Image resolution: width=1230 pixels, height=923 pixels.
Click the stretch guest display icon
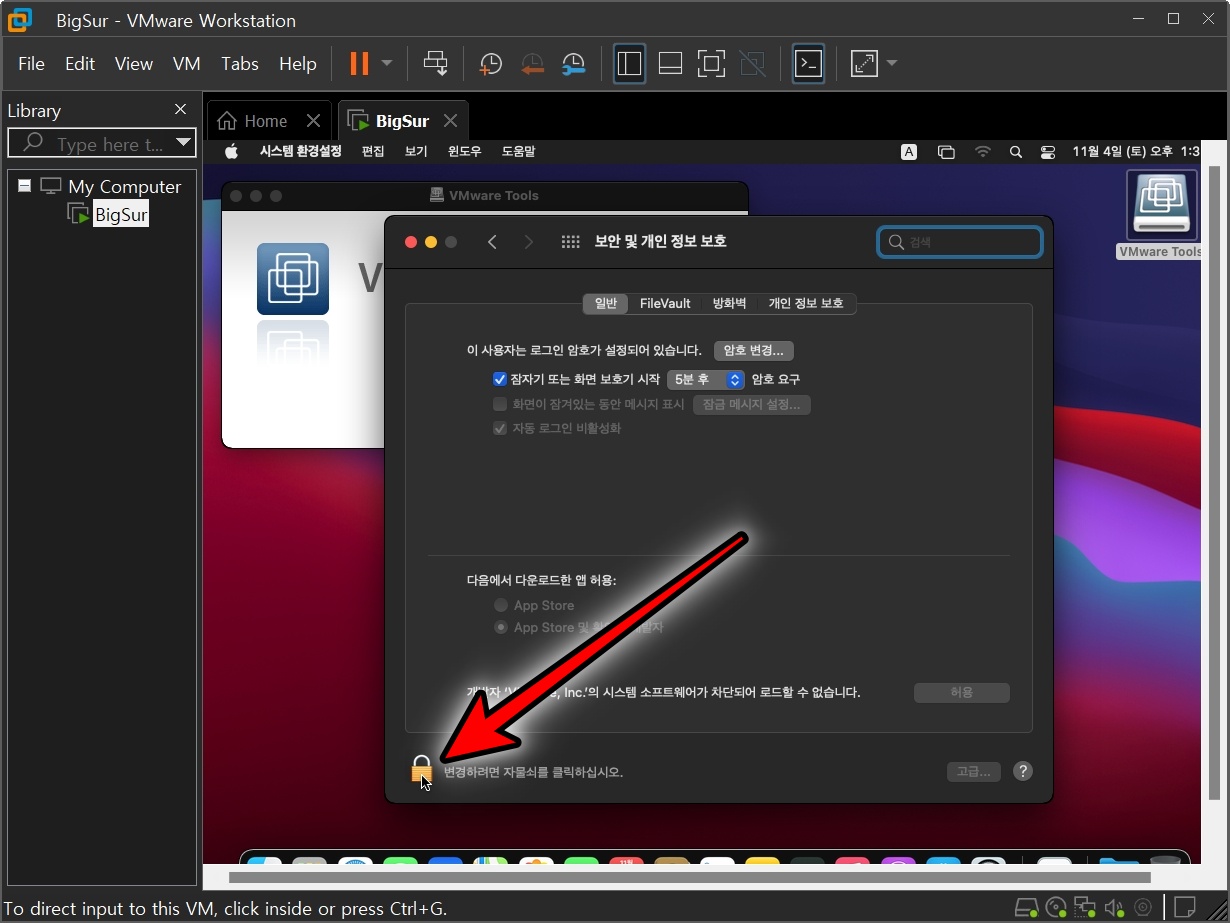click(863, 64)
